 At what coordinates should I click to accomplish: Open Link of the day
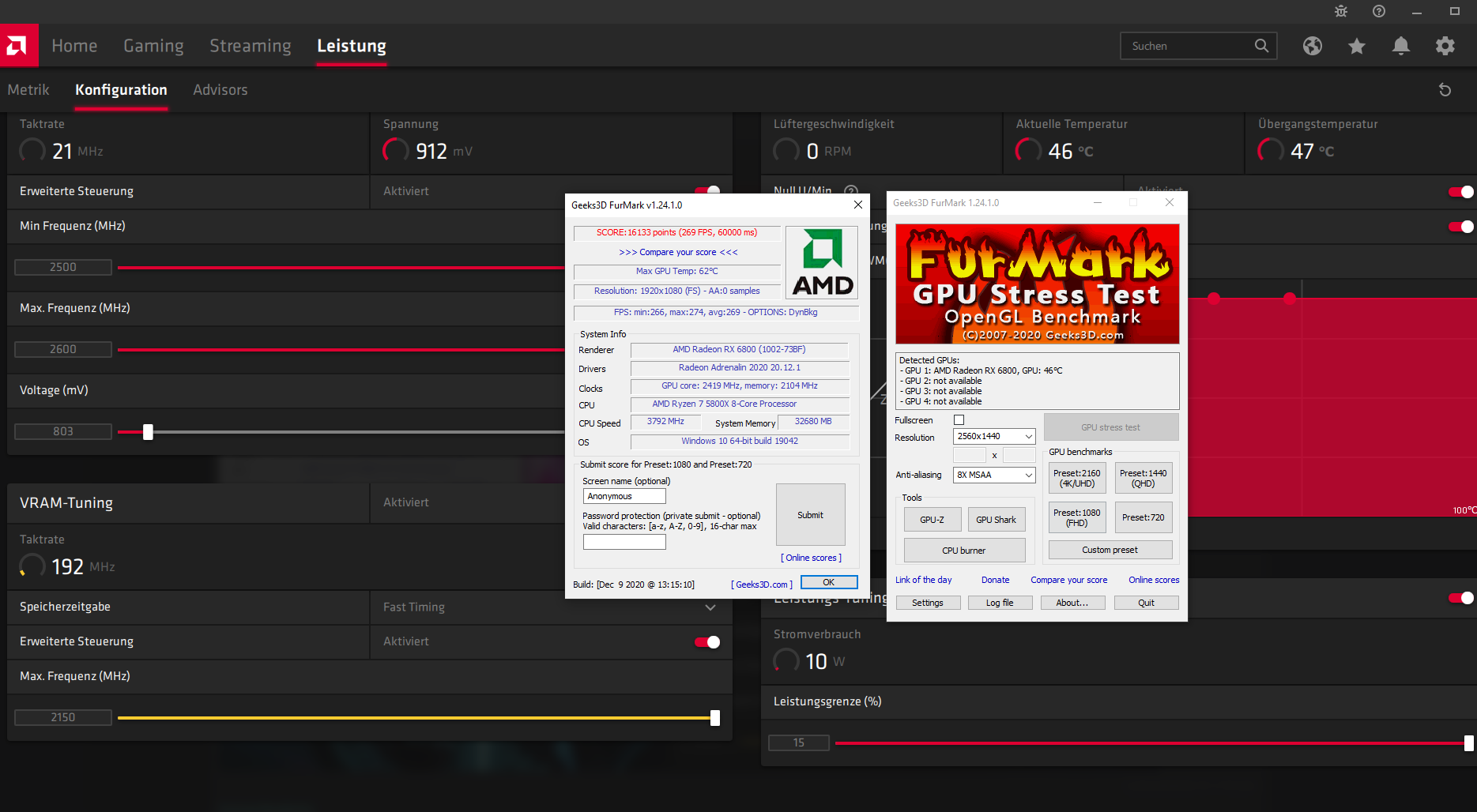pos(923,580)
